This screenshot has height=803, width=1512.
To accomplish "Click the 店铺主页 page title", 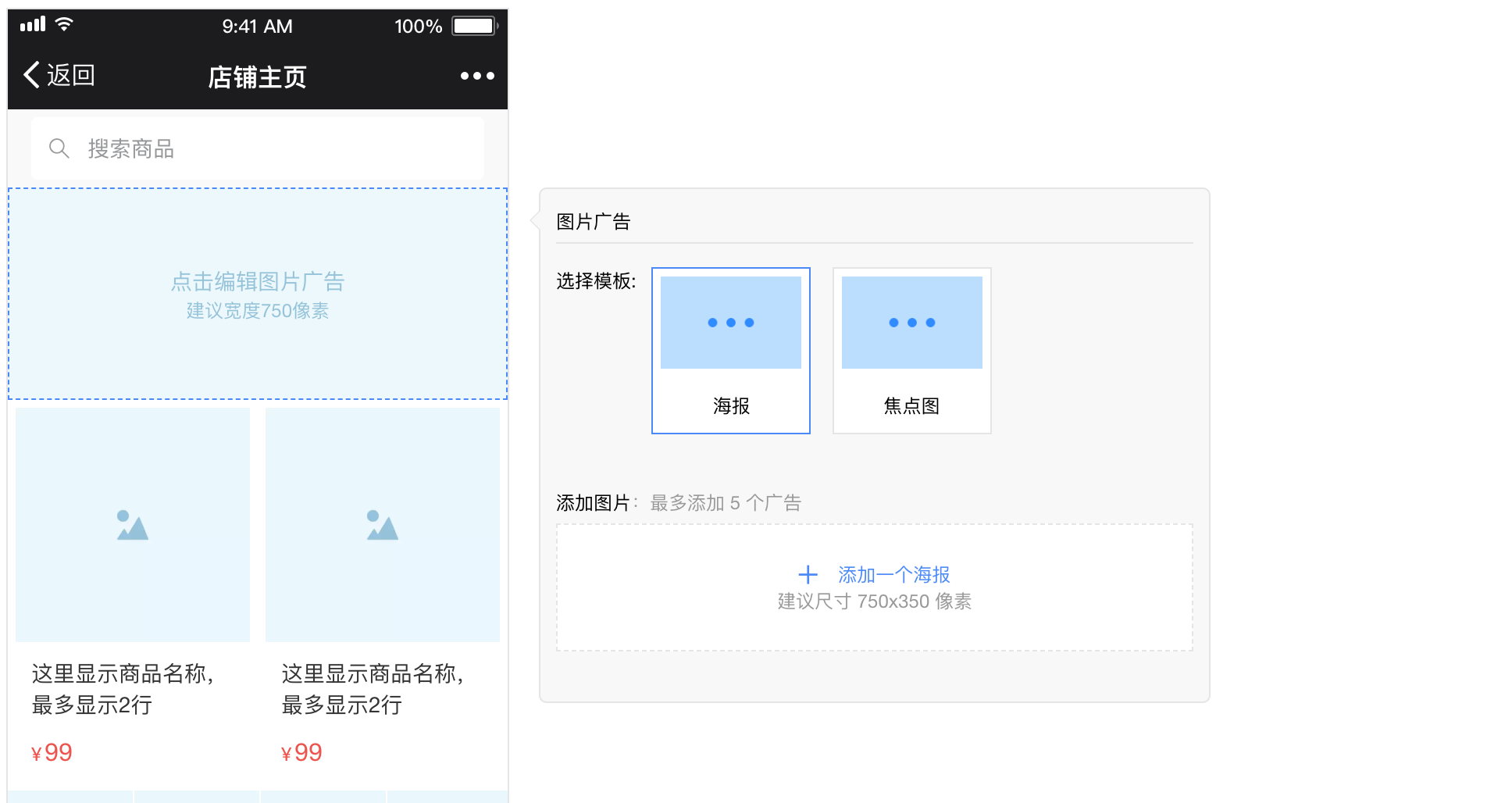I will coord(258,77).
